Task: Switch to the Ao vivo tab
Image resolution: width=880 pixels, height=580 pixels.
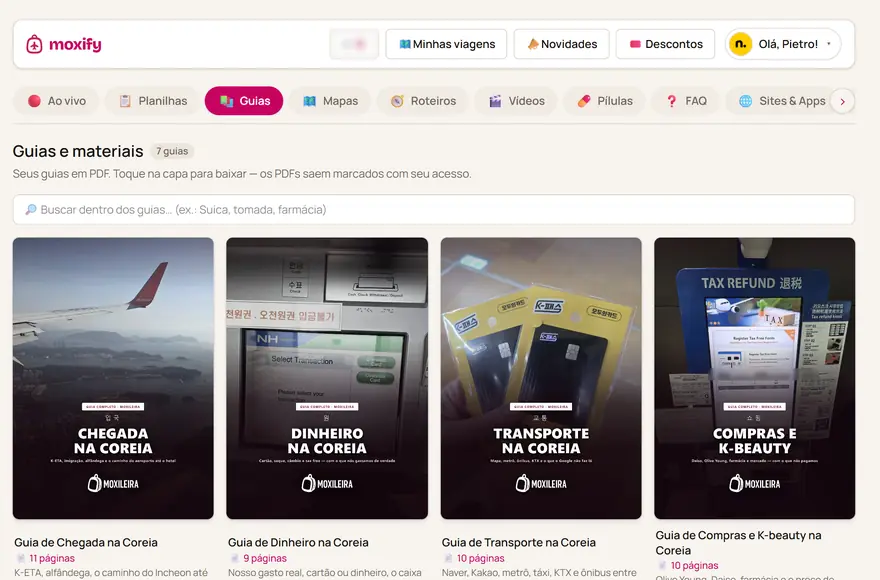Action: point(57,101)
